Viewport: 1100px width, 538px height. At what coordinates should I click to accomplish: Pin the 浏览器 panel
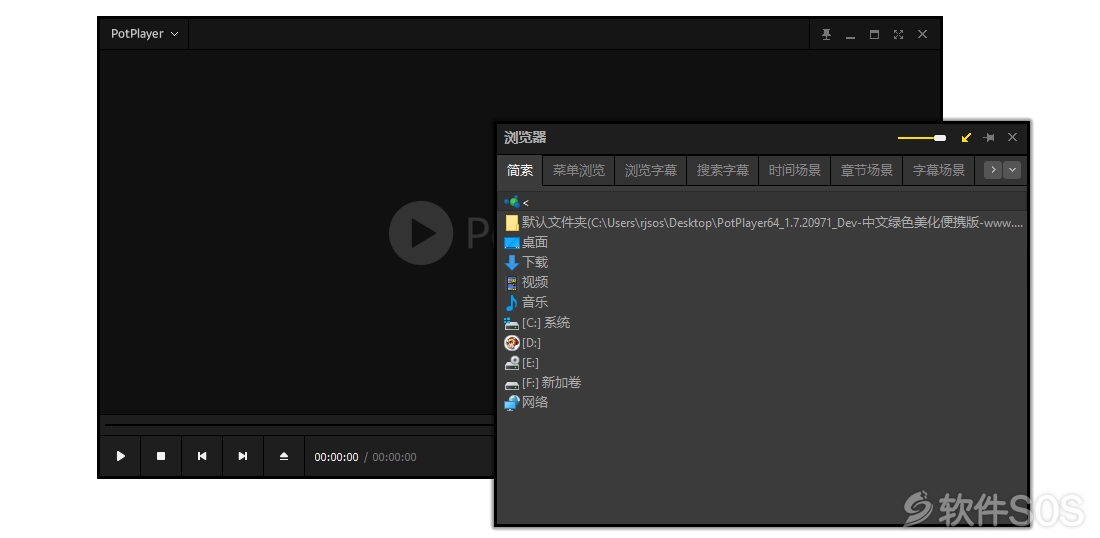[989, 137]
